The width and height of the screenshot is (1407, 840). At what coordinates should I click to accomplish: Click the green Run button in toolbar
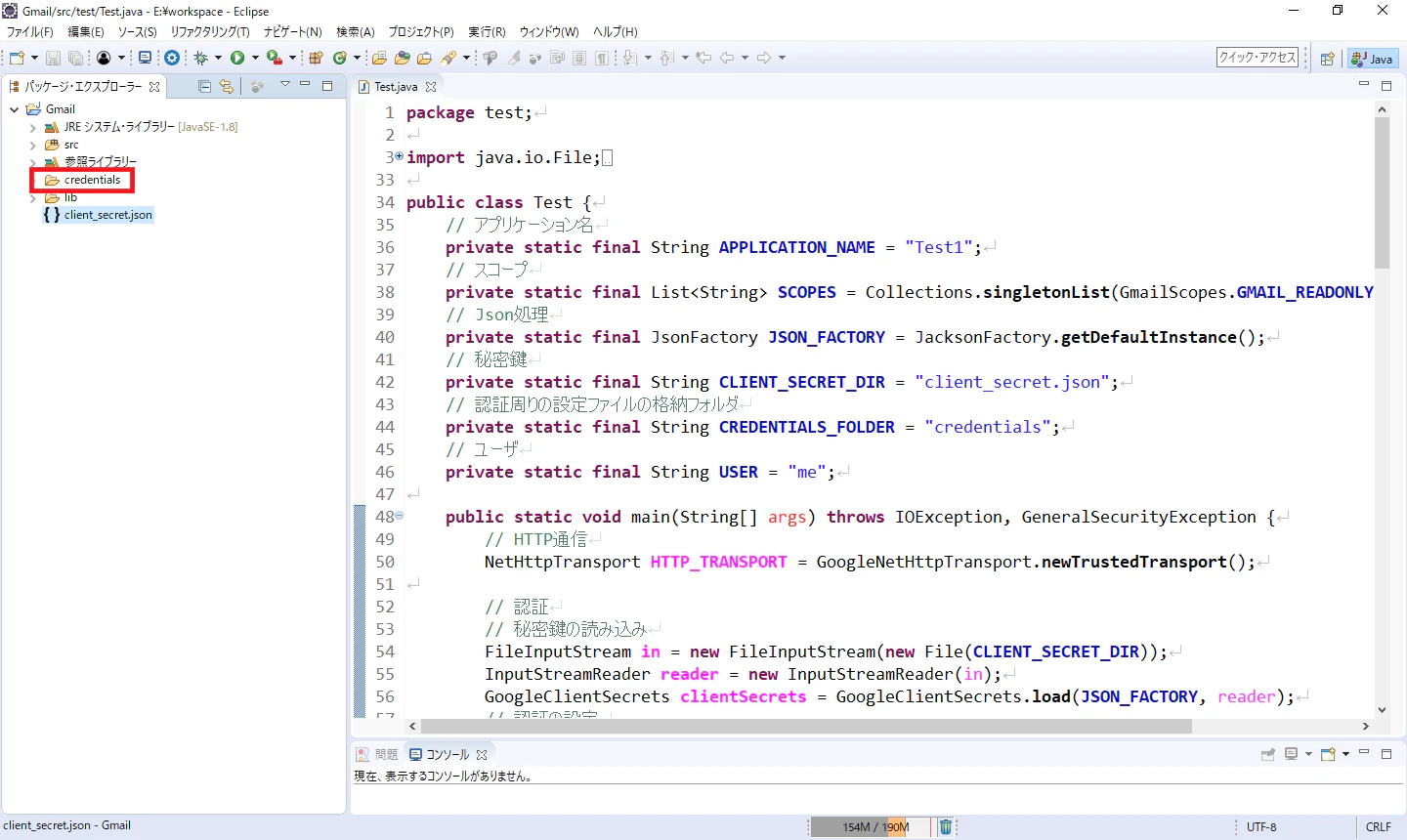[237, 58]
